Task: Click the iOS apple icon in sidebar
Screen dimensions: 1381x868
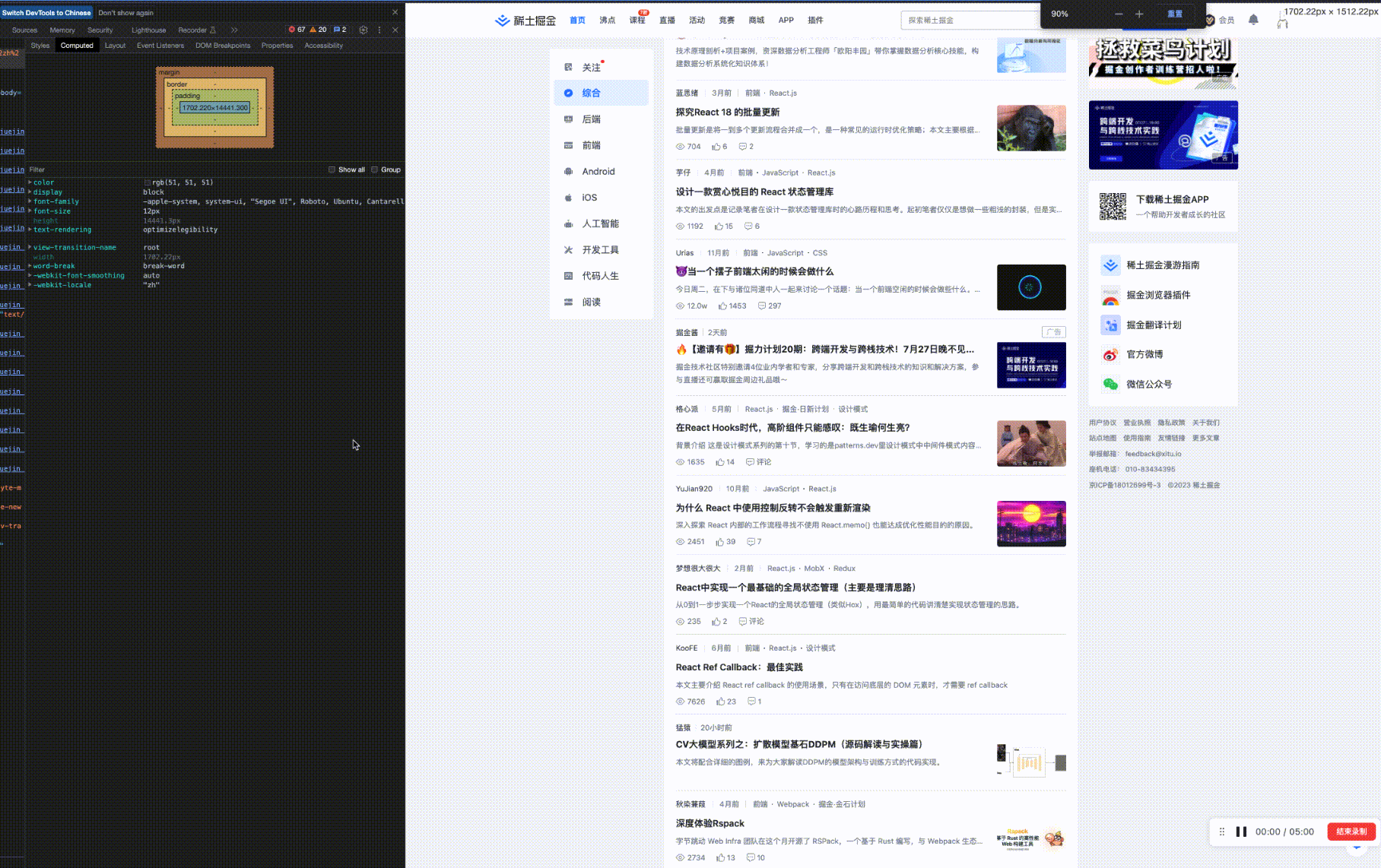Action: pos(568,198)
